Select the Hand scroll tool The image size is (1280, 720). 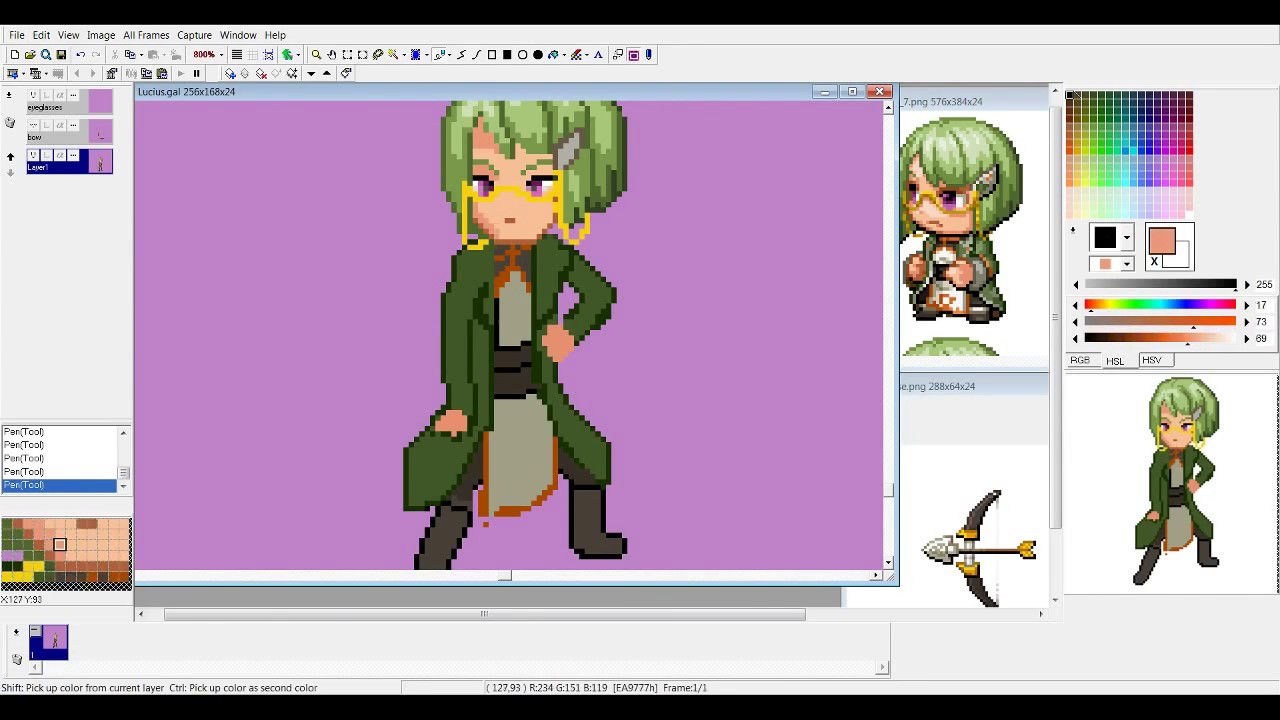click(x=332, y=55)
